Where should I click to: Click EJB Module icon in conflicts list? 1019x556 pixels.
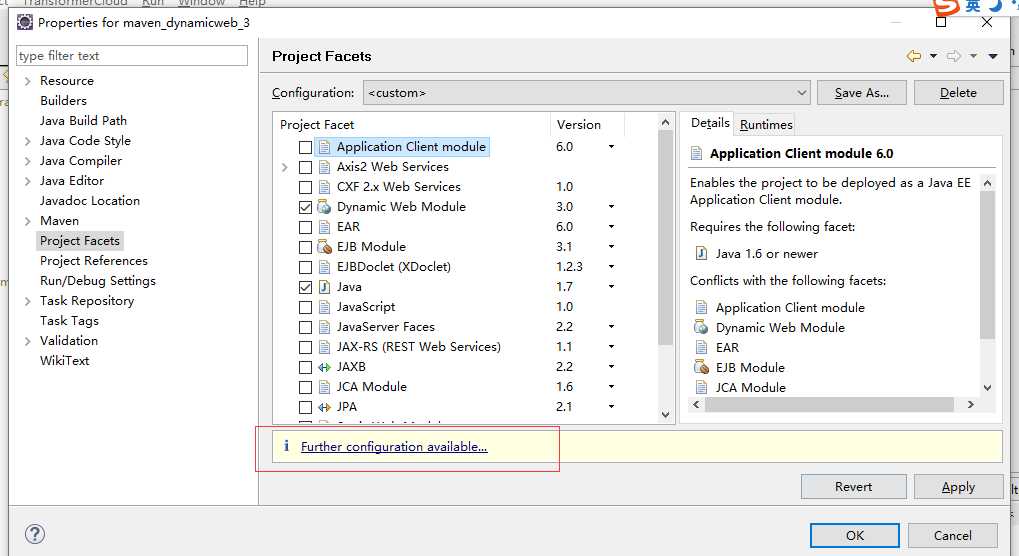tap(701, 368)
